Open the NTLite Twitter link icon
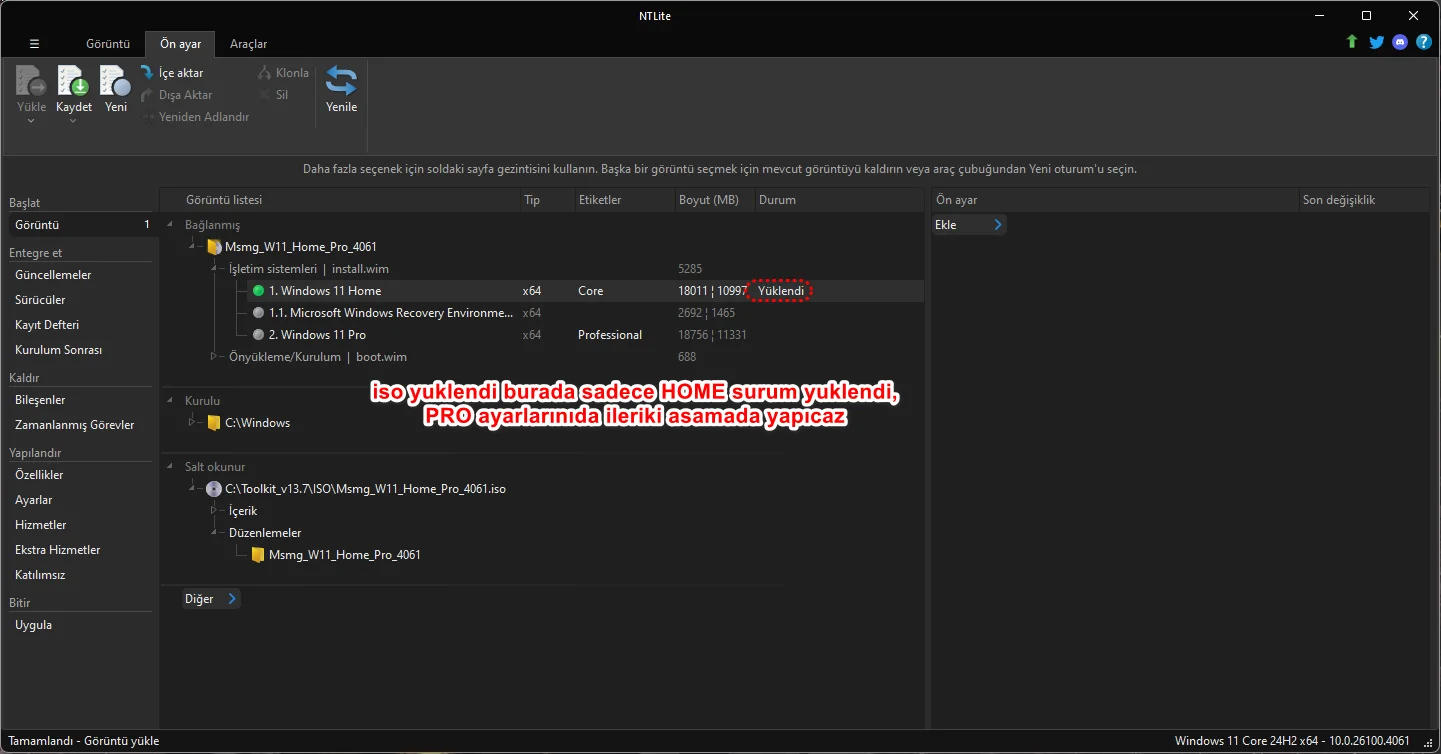 (x=1376, y=42)
